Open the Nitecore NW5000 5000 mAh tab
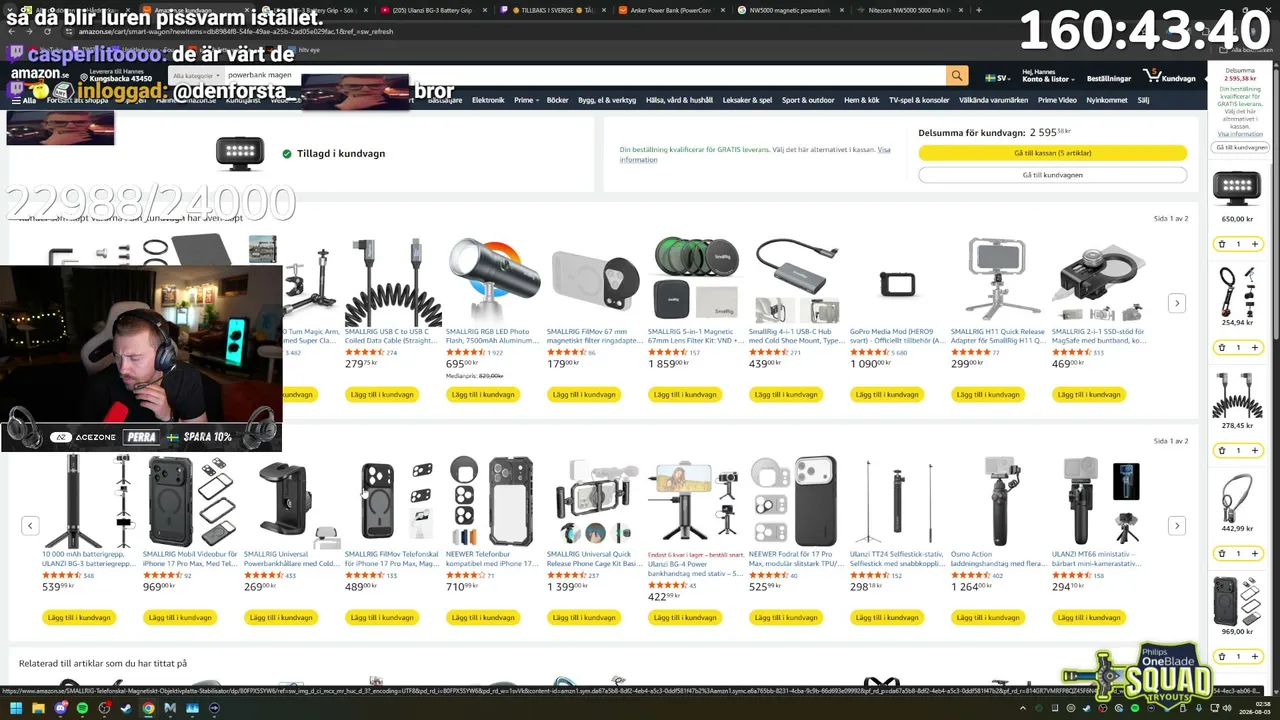The height and width of the screenshot is (720, 1280). [x=910, y=10]
